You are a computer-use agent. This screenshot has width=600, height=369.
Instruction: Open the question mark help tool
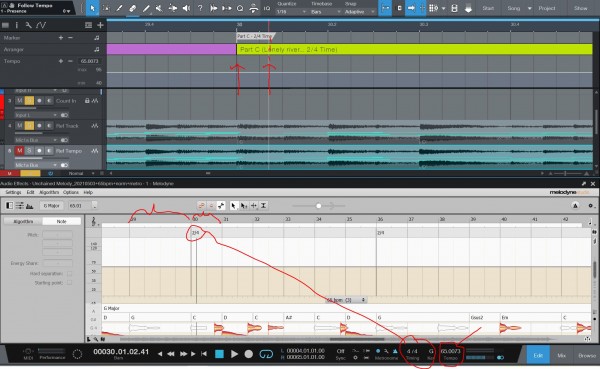pyautogui.click(x=200, y=8)
